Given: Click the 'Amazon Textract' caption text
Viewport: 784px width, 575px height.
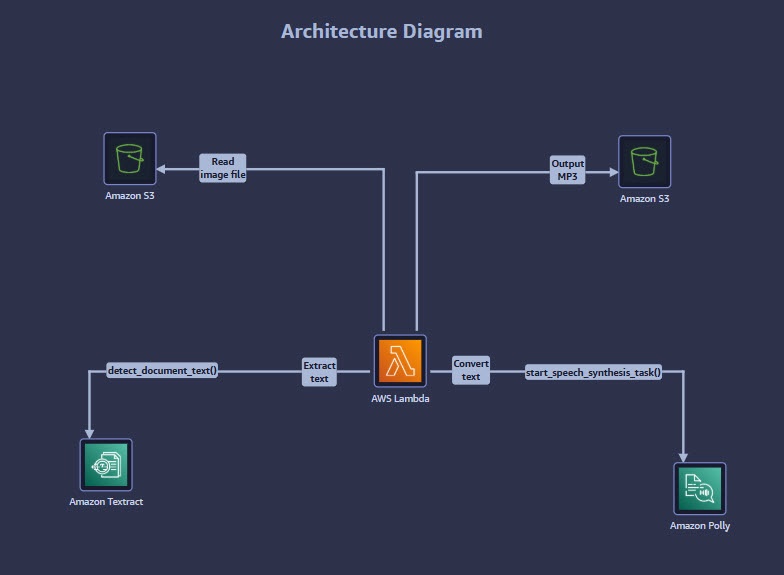Looking at the screenshot, I should pyautogui.click(x=106, y=502).
